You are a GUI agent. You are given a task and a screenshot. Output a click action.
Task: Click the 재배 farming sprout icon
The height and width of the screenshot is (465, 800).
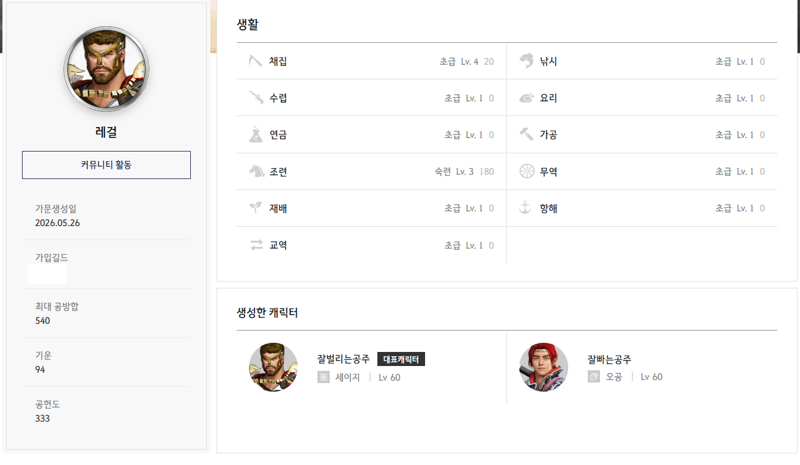pos(256,208)
